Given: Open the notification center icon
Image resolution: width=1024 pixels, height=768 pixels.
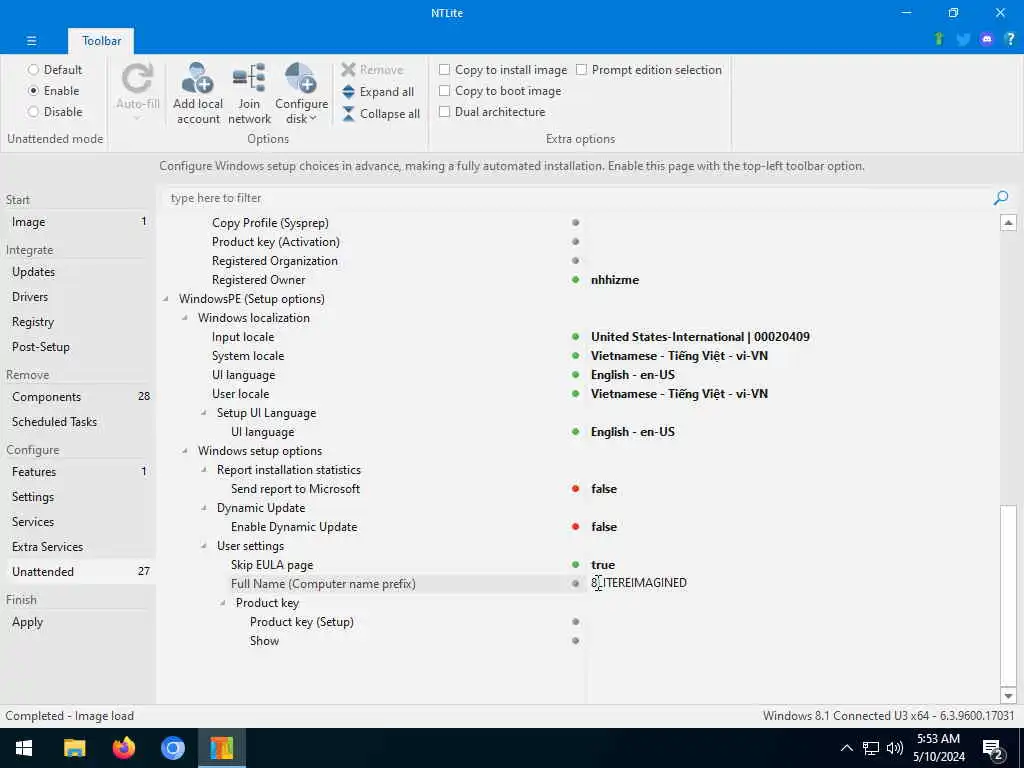Looking at the screenshot, I should tap(993, 749).
